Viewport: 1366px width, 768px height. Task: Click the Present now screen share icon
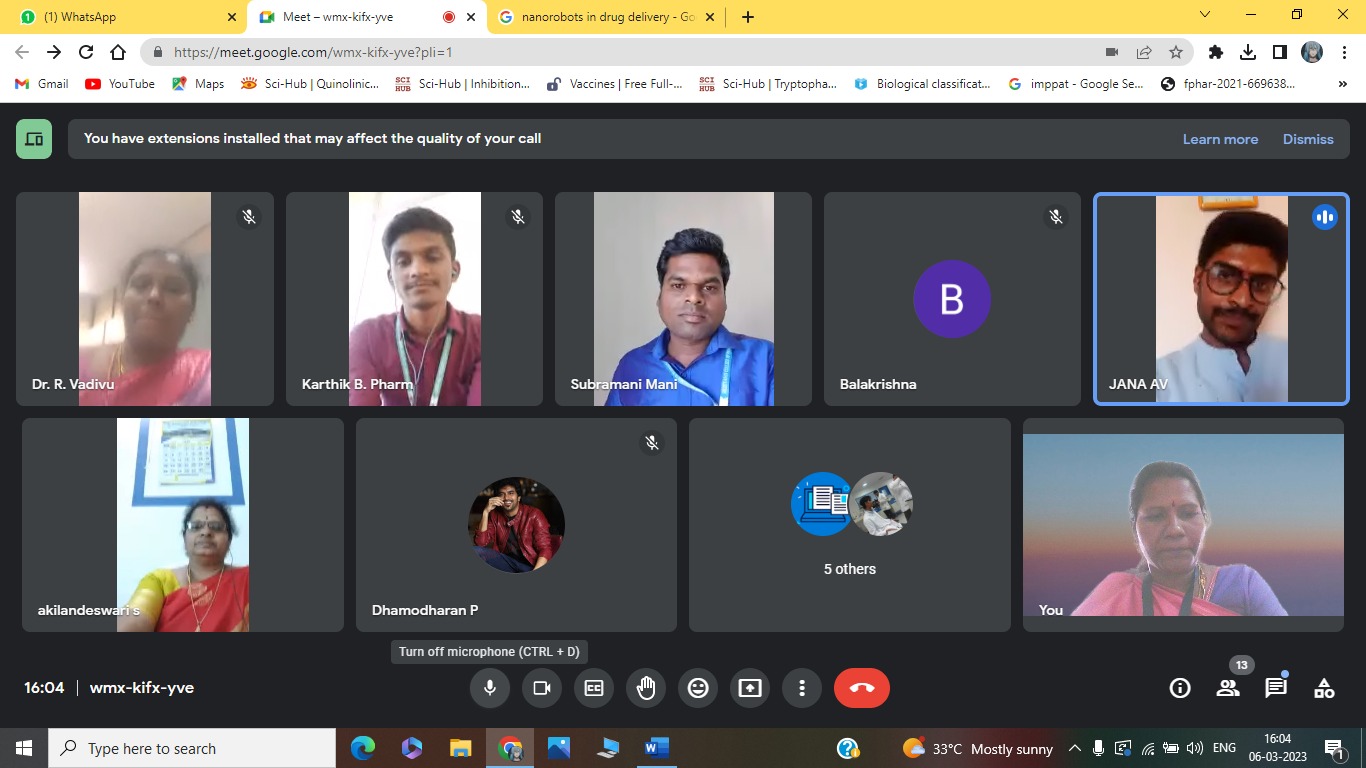point(750,688)
